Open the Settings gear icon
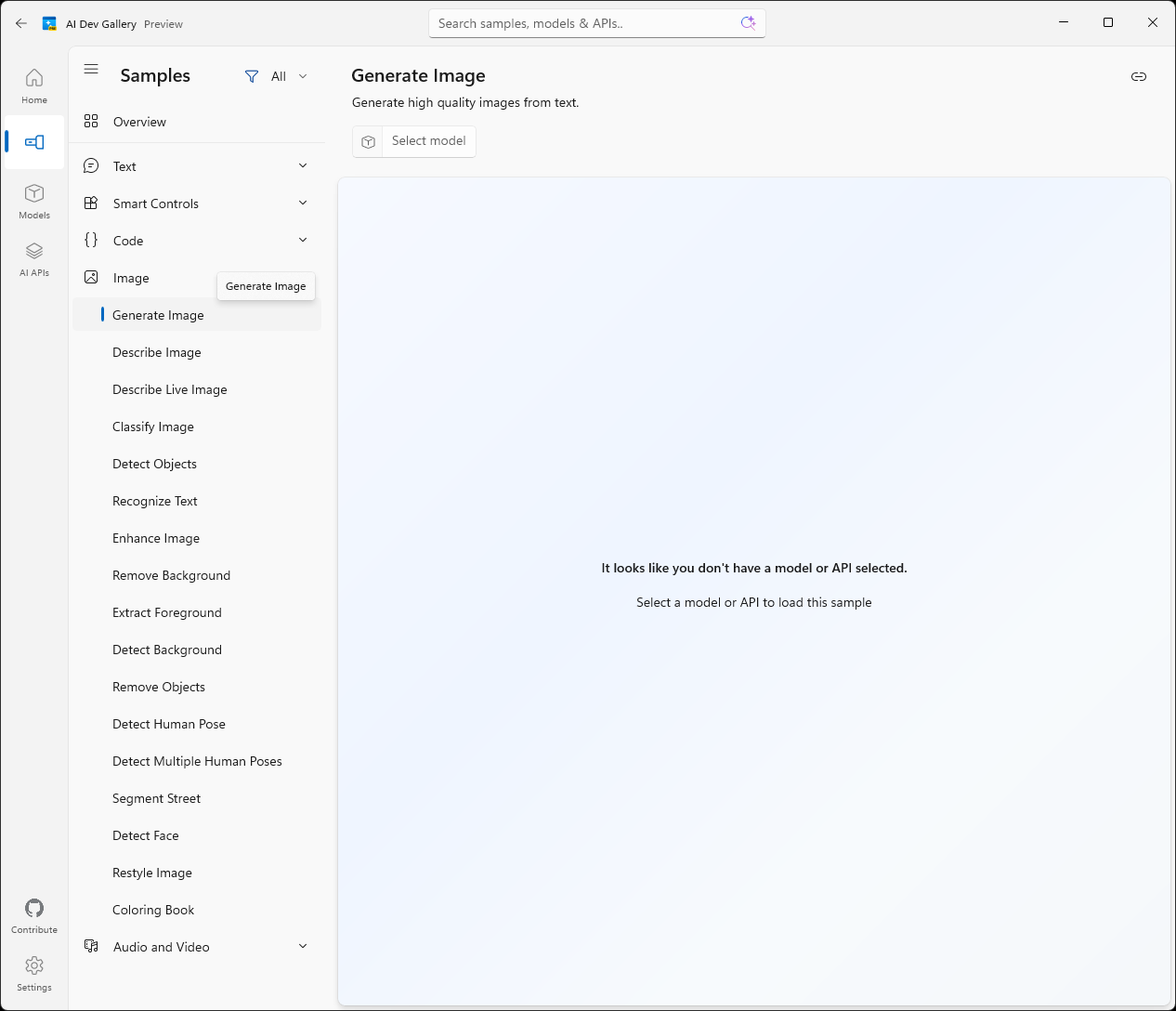This screenshot has width=1176, height=1011. pyautogui.click(x=34, y=965)
